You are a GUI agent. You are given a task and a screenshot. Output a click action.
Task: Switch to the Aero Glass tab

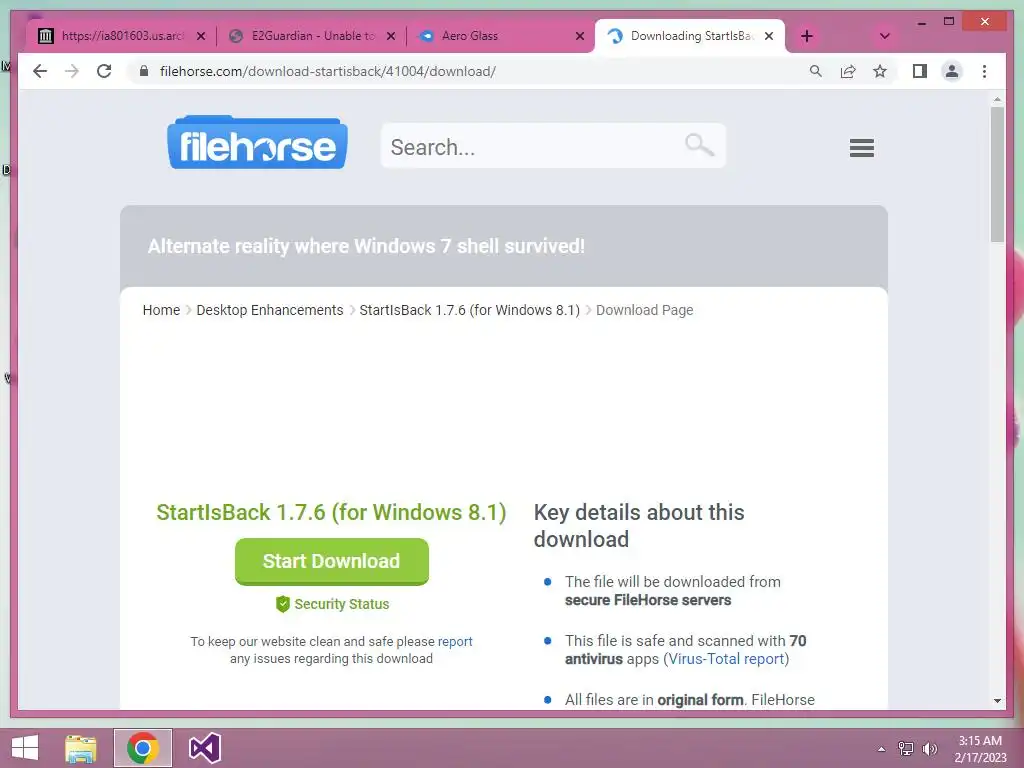coord(500,36)
